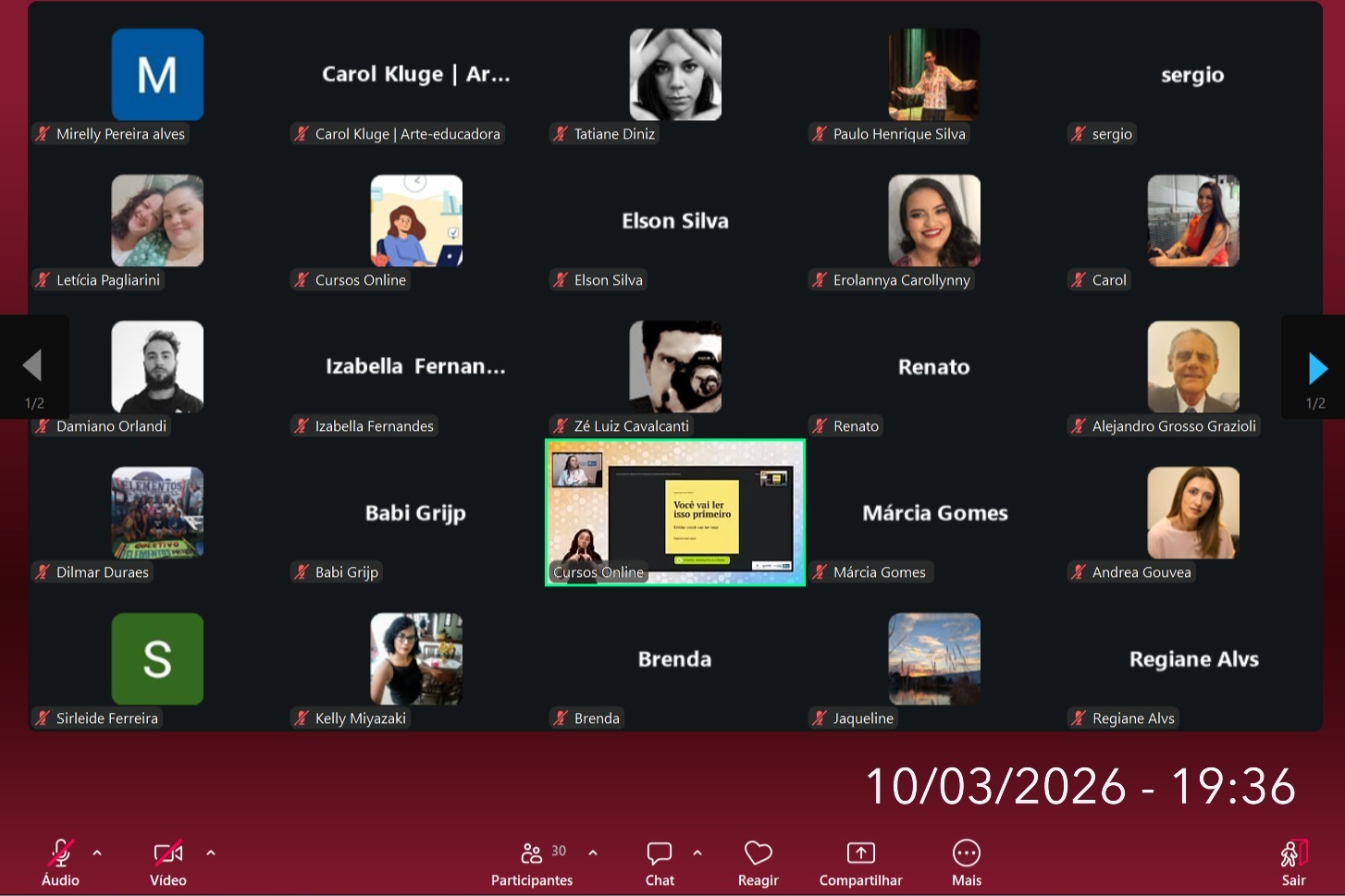
Task: Click muted mic icon beside Brenda label
Action: tap(561, 718)
